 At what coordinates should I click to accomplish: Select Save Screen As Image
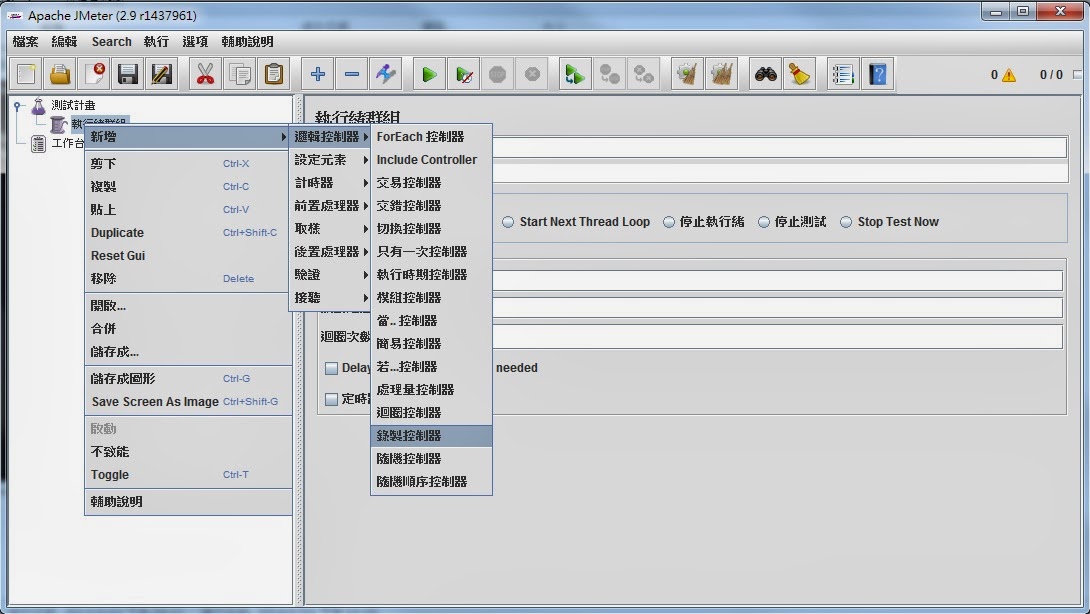[187, 402]
